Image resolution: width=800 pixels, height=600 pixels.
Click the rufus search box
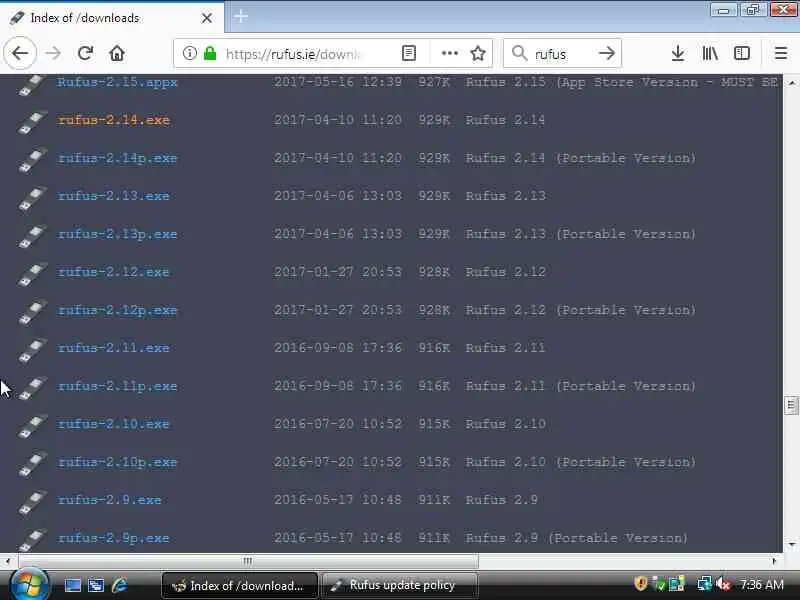[x=561, y=54]
